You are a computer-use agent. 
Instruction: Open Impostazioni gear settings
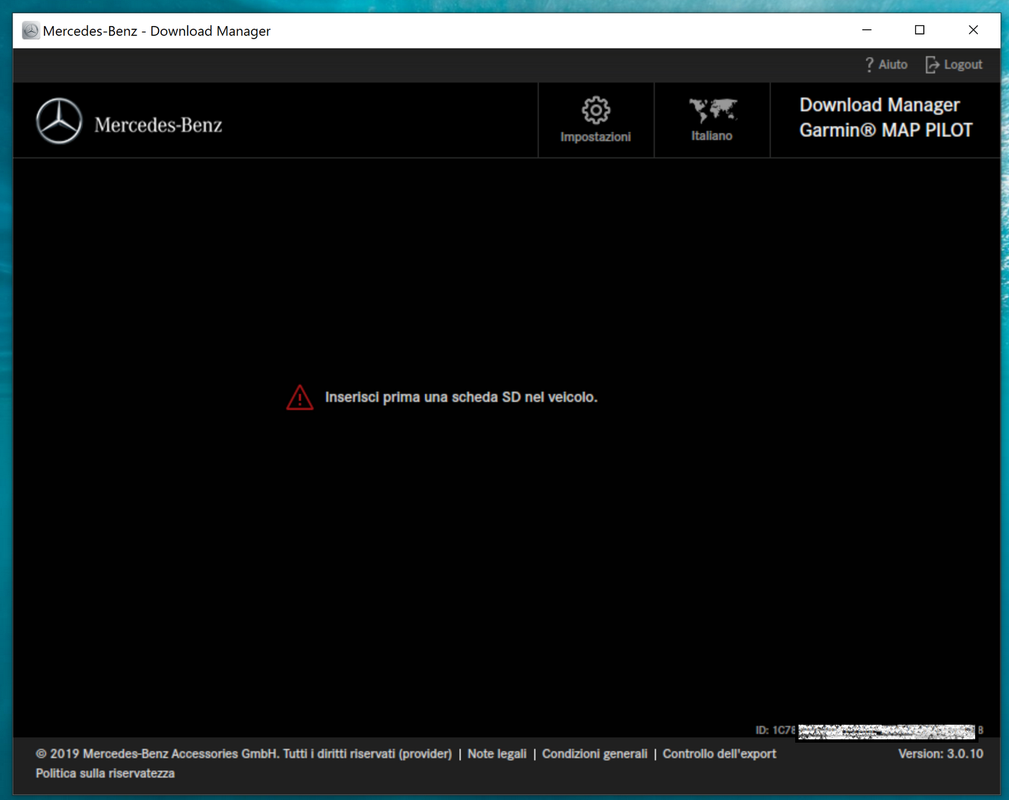click(x=596, y=120)
